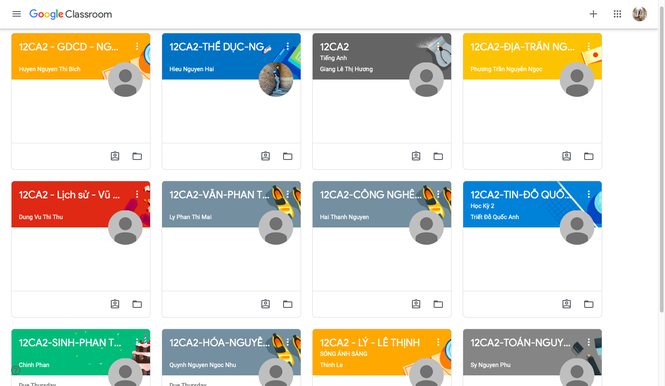Click the plus icon to join class
665x386 pixels.
pyautogui.click(x=593, y=14)
